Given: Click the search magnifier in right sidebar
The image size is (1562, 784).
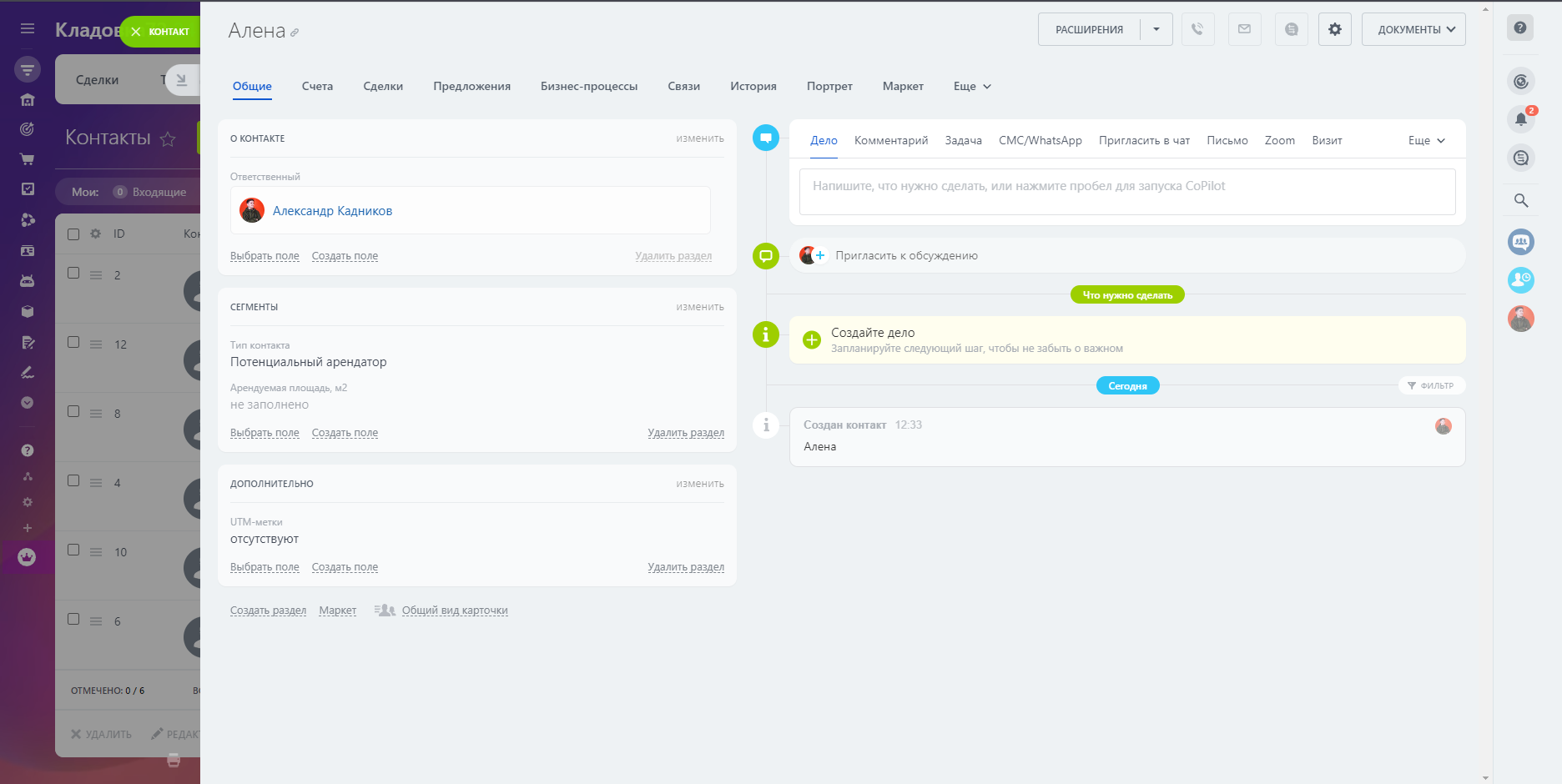Looking at the screenshot, I should pyautogui.click(x=1520, y=201).
